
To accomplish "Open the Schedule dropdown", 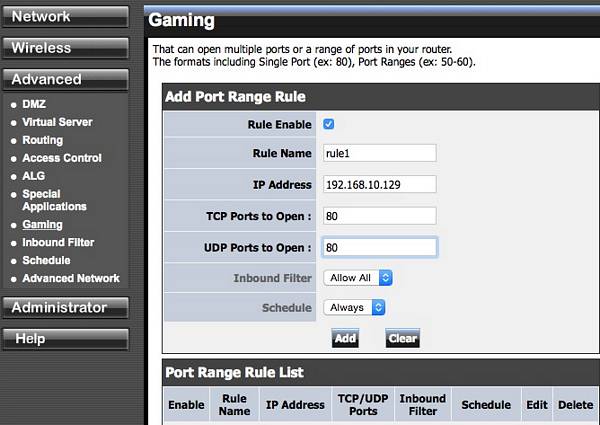I will pyautogui.click(x=354, y=308).
